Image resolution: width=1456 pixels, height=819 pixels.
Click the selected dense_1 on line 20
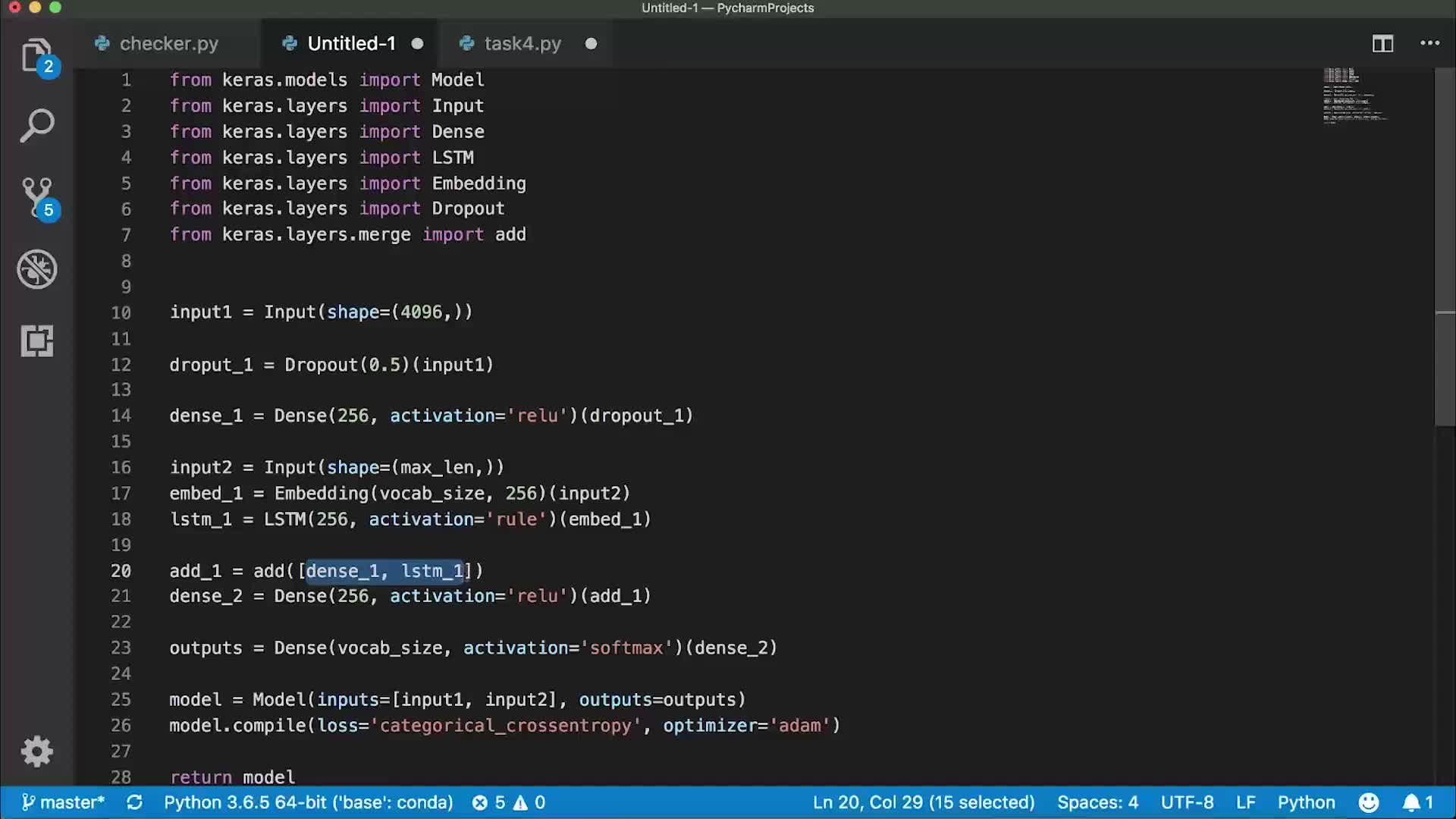tap(342, 570)
